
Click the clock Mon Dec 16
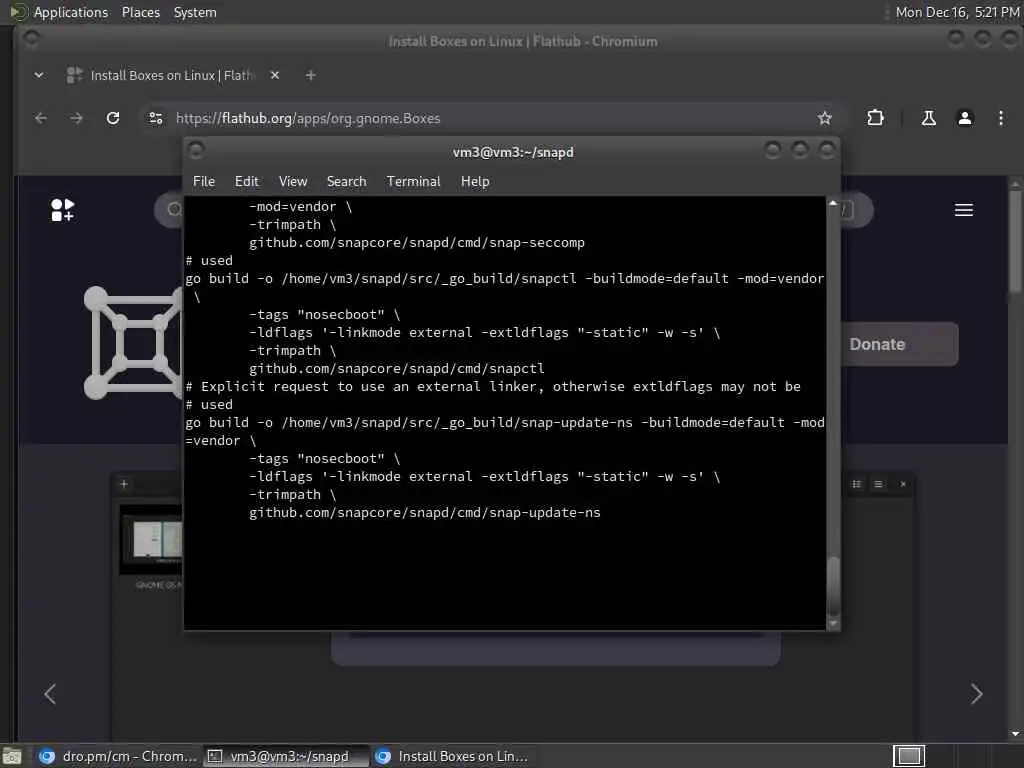coord(957,12)
